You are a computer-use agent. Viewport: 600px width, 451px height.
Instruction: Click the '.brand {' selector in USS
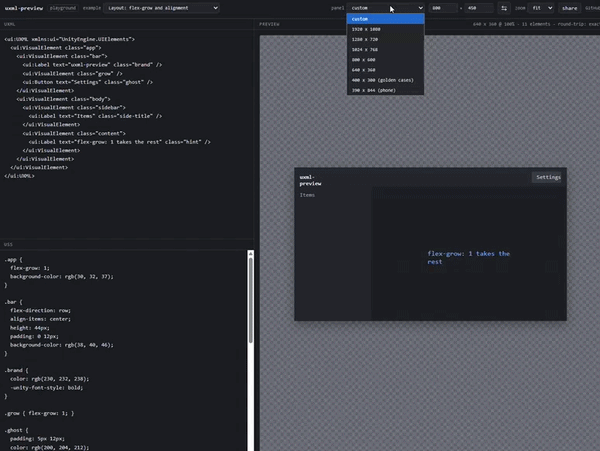pos(16,370)
